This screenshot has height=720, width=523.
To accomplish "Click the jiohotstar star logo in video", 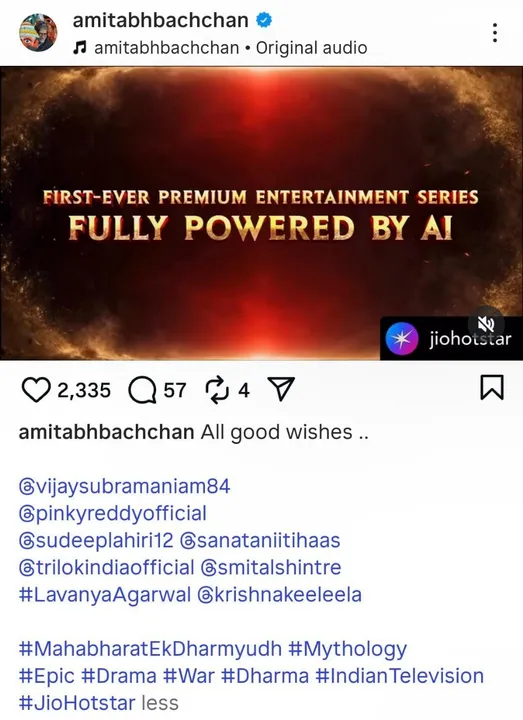I will (x=402, y=339).
